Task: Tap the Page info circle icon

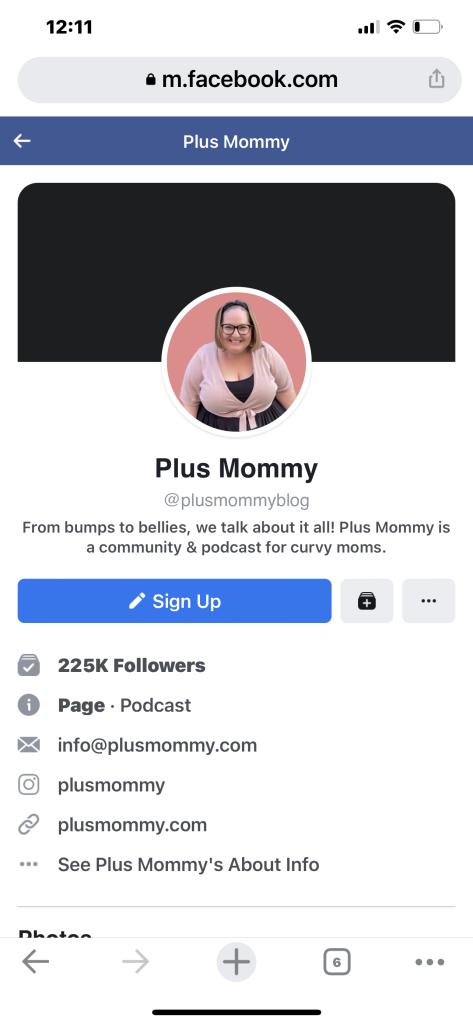Action: tap(29, 705)
